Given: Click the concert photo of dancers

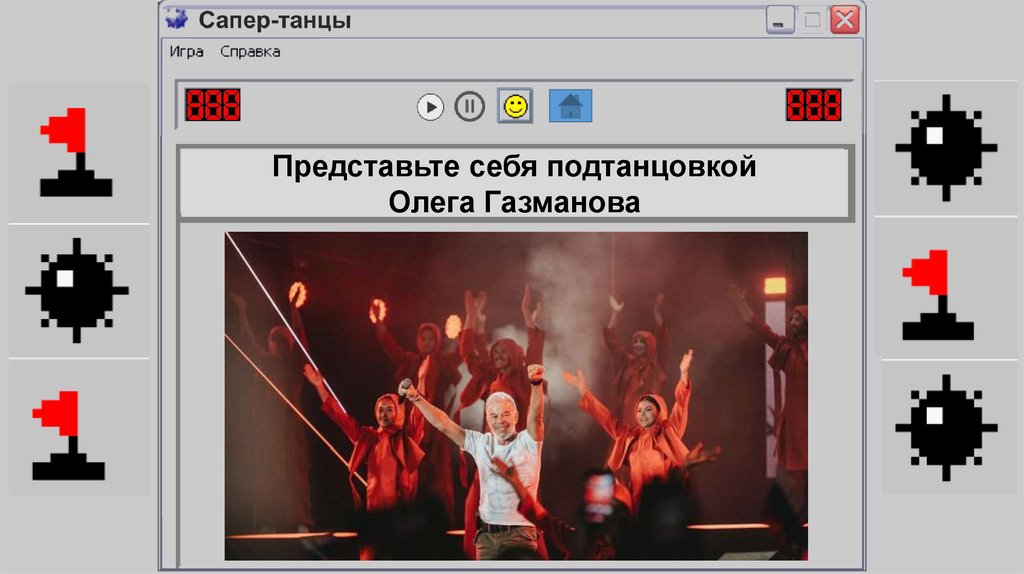Looking at the screenshot, I should tap(516, 396).
